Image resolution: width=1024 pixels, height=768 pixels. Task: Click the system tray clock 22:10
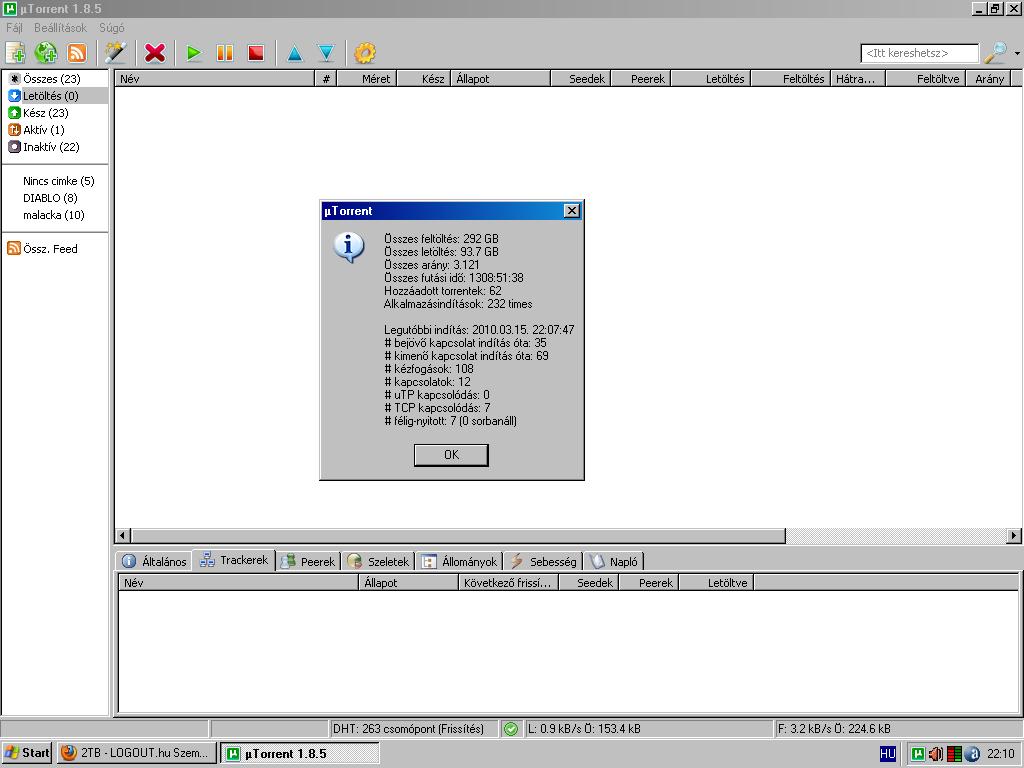click(x=1000, y=754)
